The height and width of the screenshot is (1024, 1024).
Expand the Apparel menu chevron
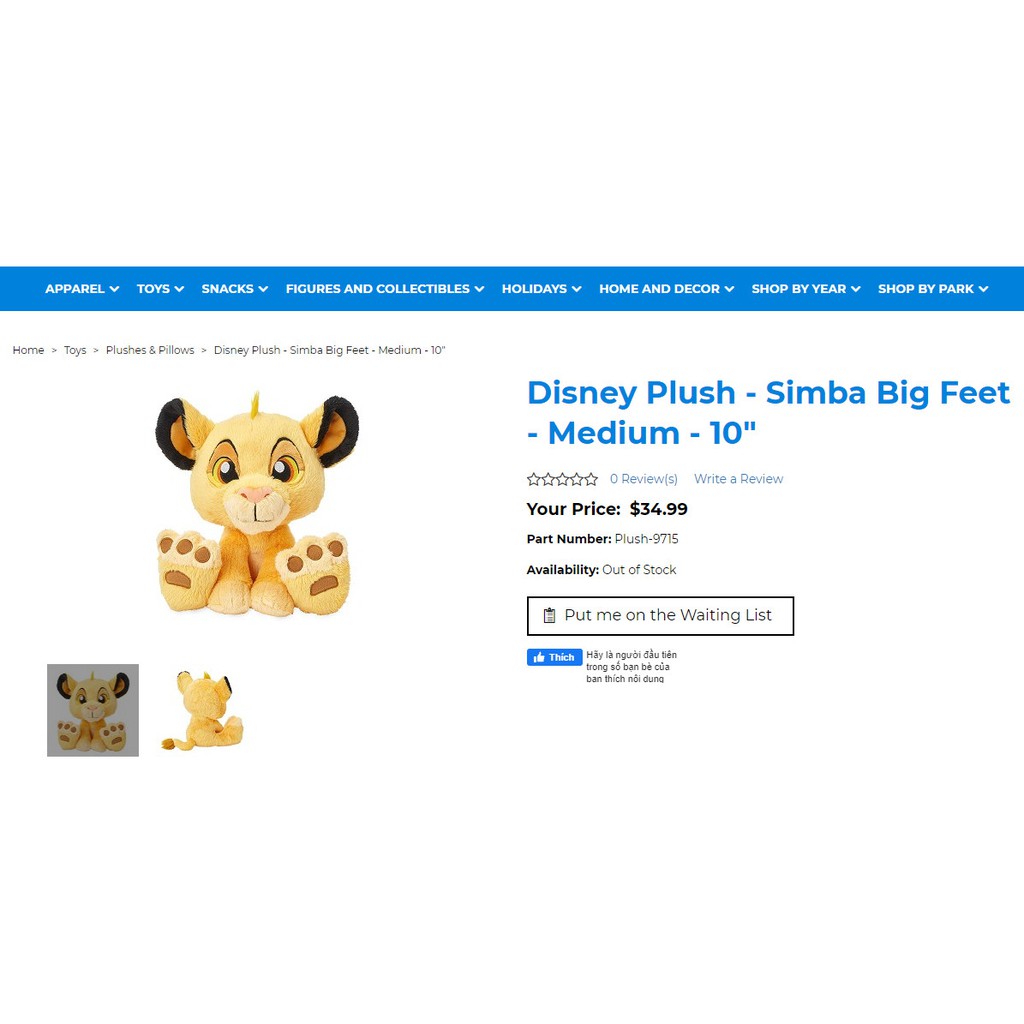point(114,289)
